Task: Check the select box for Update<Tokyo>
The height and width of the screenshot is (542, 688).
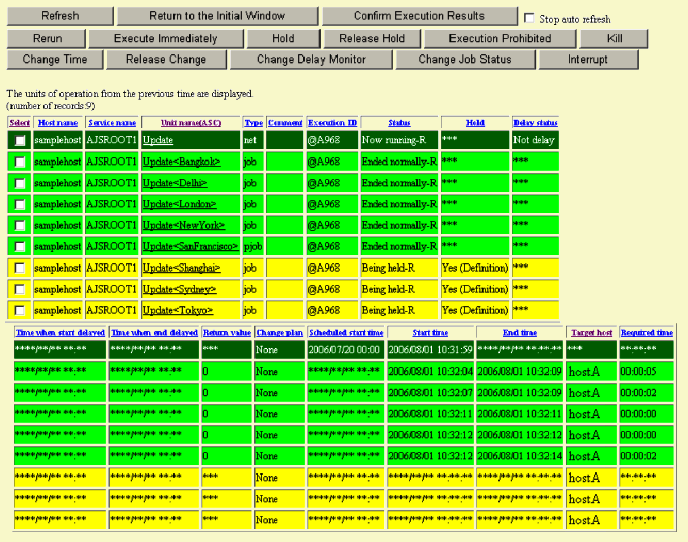Action: coord(19,311)
